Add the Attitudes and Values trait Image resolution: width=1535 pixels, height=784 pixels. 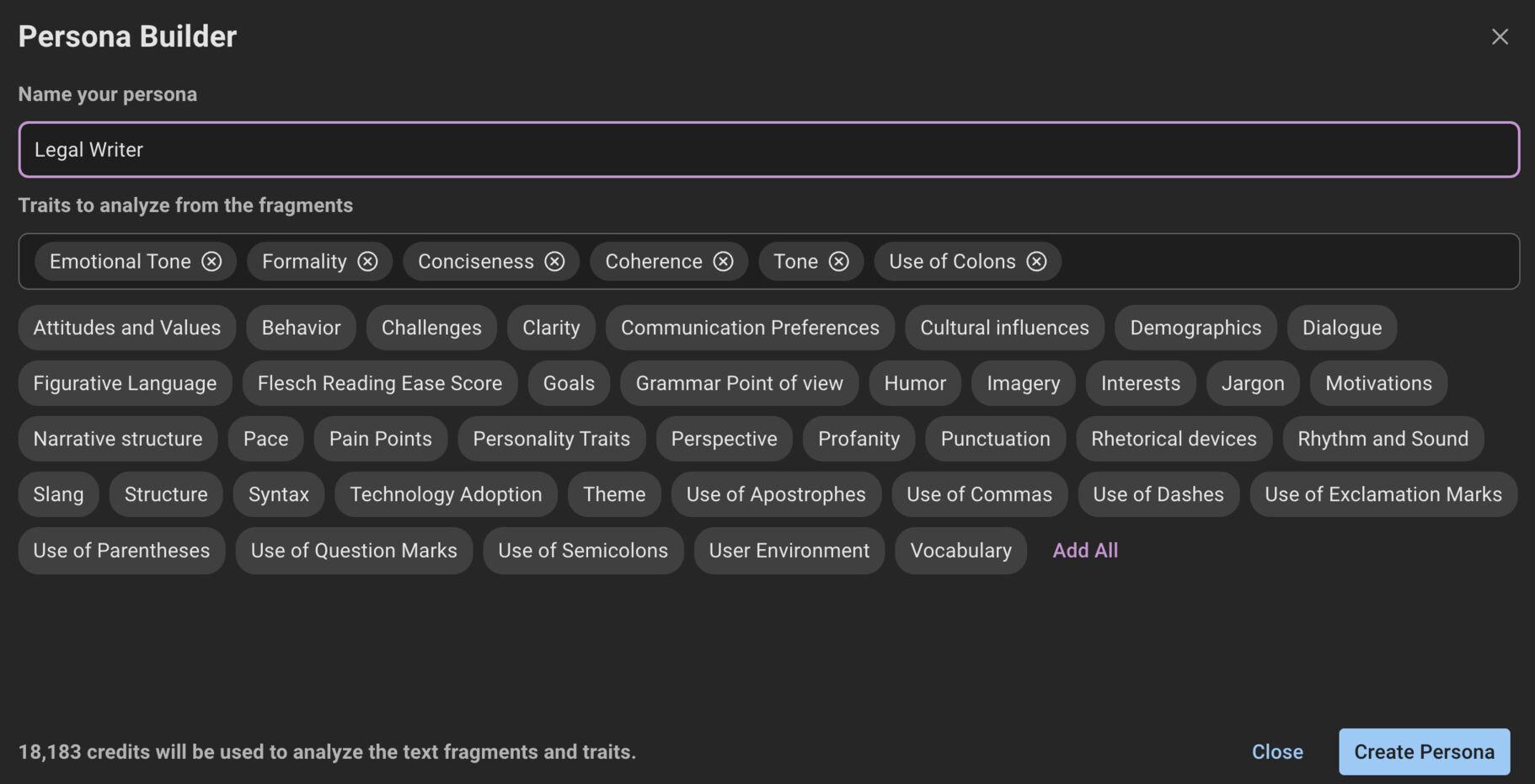[x=126, y=328]
